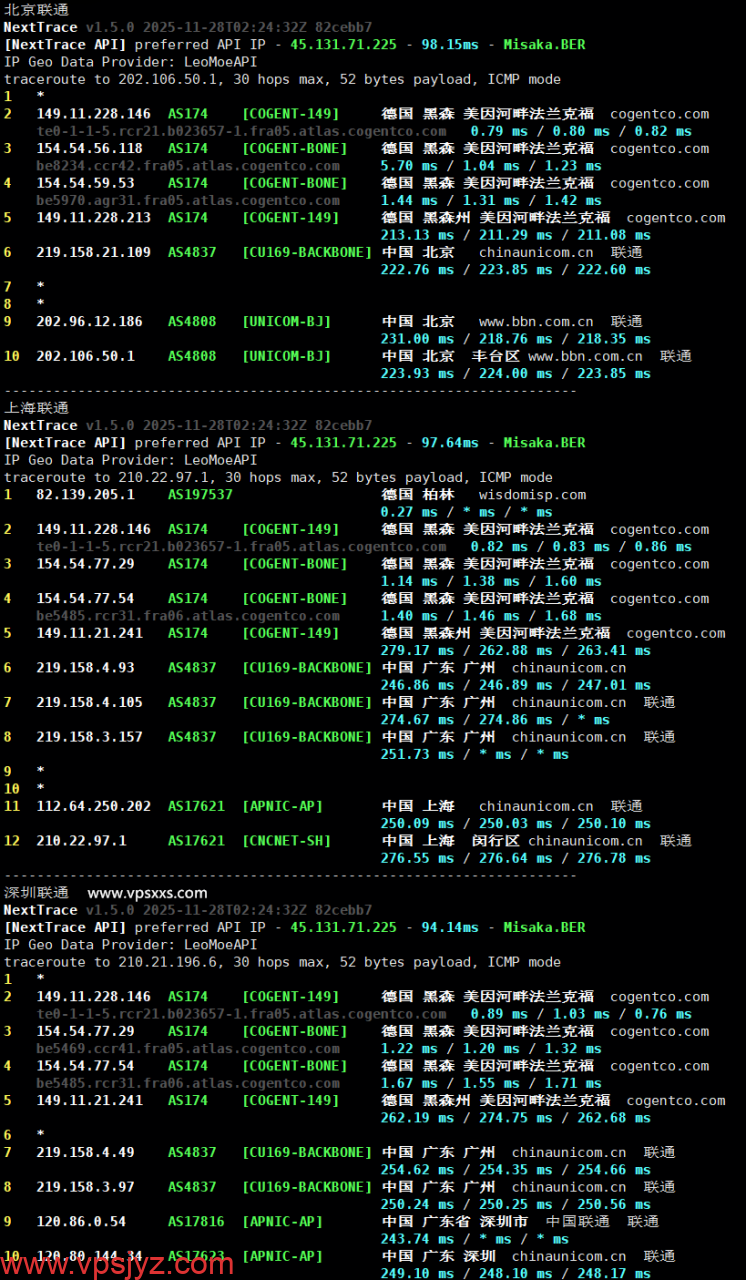Click the 5.70 ms latency value
Viewport: 746px width, 1280px height.
pos(409,166)
